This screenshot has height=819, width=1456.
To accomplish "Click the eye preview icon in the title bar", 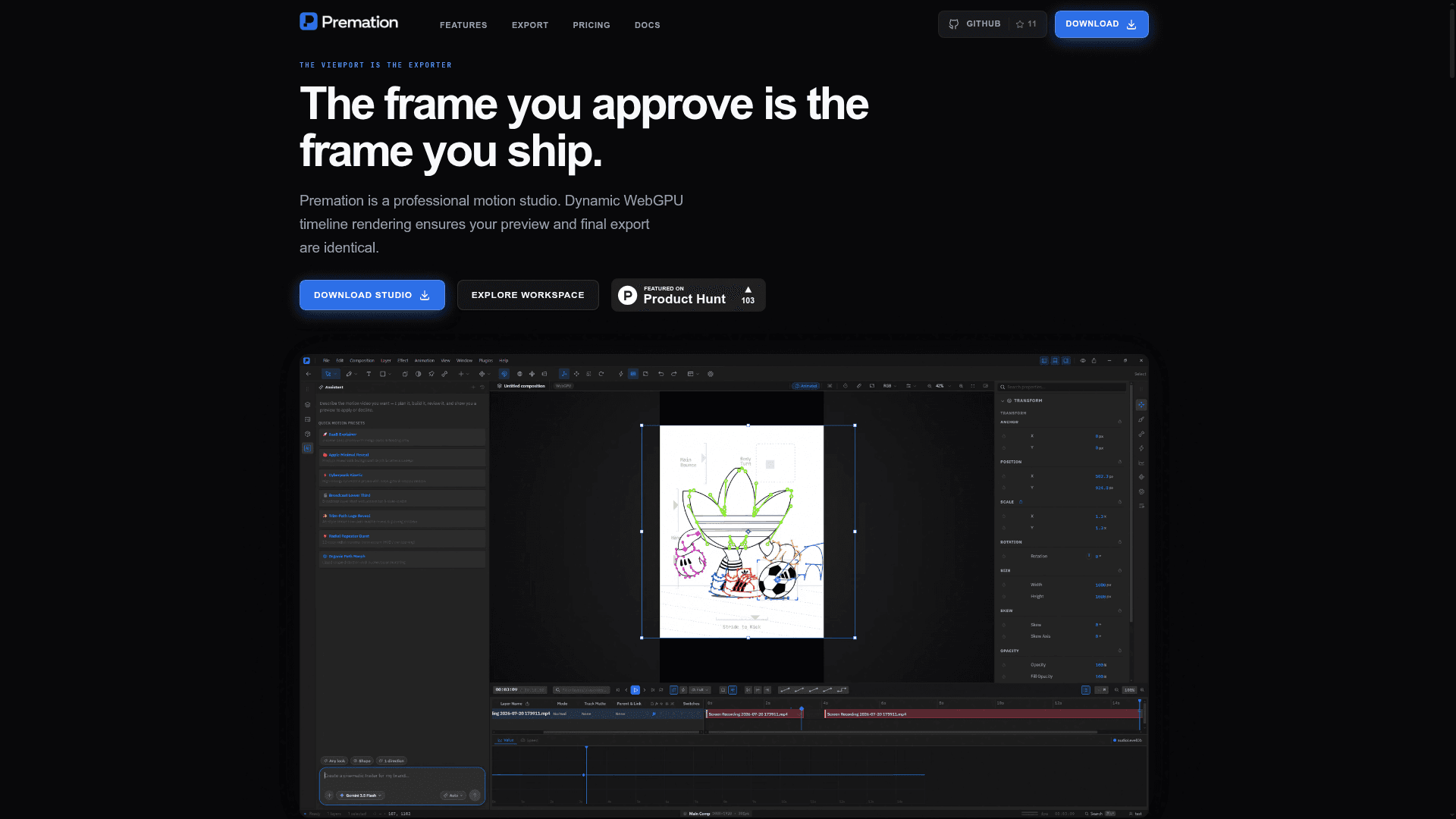I will [x=1083, y=361].
